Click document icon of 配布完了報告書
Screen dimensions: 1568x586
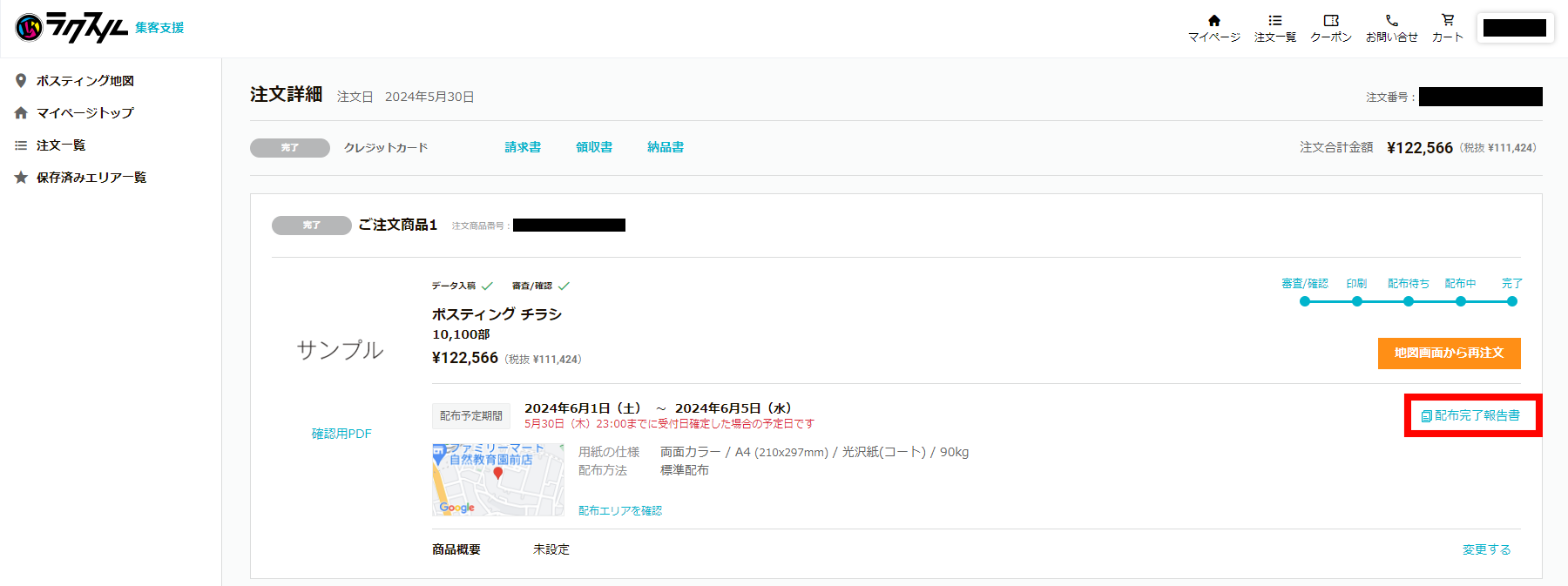point(1426,416)
